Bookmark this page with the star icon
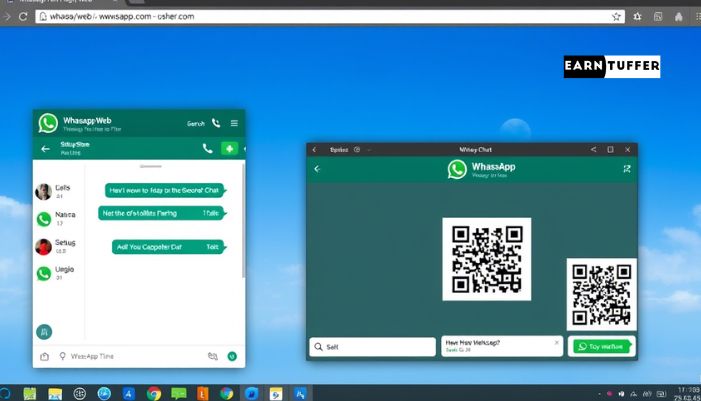Image resolution: width=701 pixels, height=401 pixels. (x=617, y=17)
